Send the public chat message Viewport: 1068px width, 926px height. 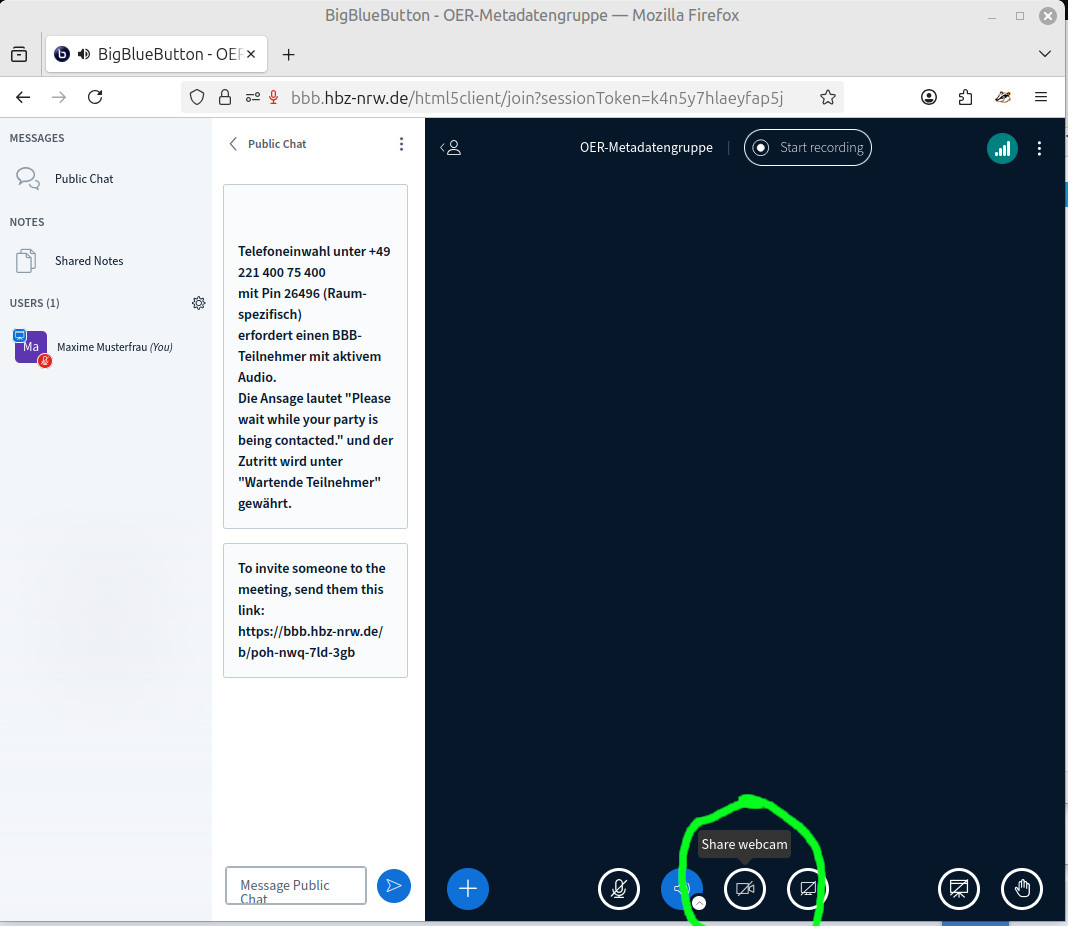point(394,885)
